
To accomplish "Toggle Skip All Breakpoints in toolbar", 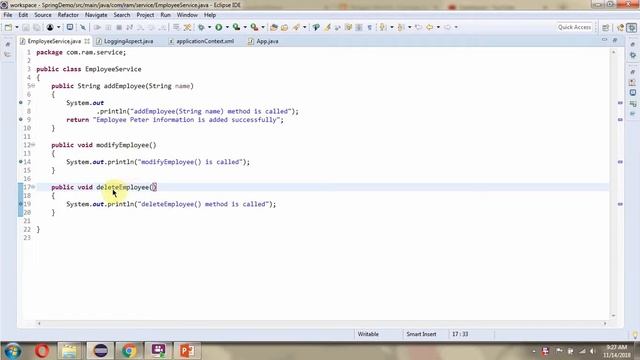I will click(83, 27).
